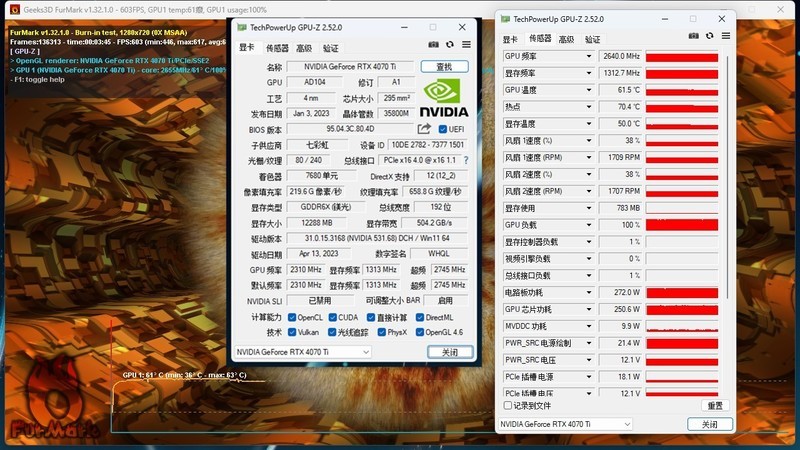Click the GPU 负载 red sensor graph

pos(682,225)
